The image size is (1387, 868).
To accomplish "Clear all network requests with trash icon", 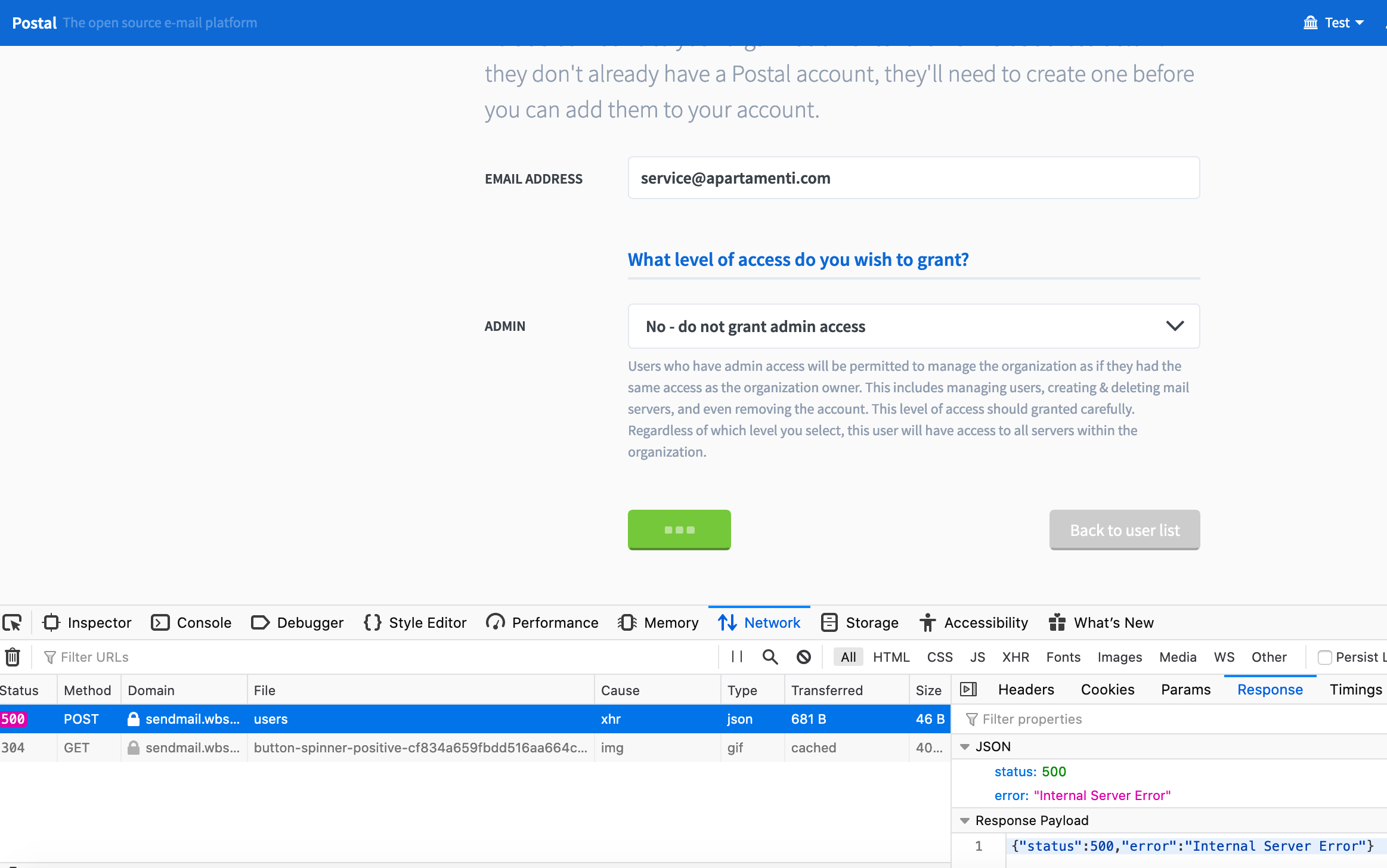I will (12, 657).
